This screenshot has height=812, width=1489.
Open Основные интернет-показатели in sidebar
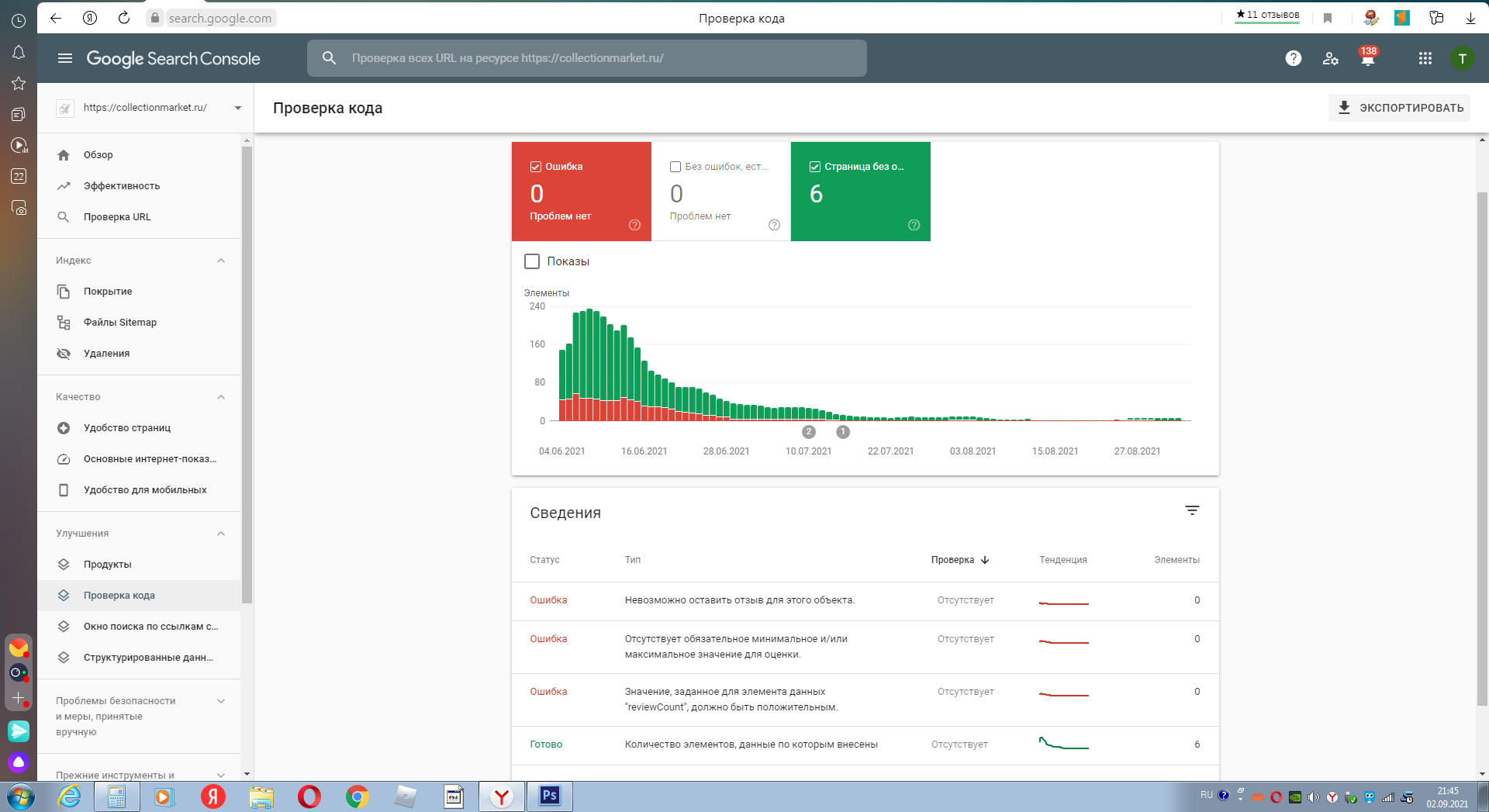coord(140,459)
